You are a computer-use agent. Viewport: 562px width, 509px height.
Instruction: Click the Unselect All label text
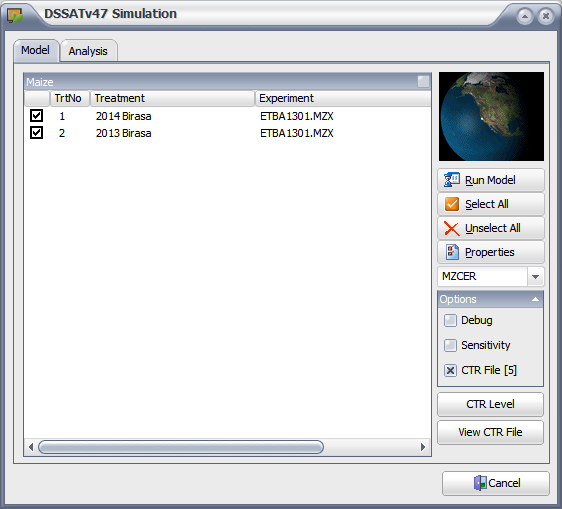(x=493, y=228)
